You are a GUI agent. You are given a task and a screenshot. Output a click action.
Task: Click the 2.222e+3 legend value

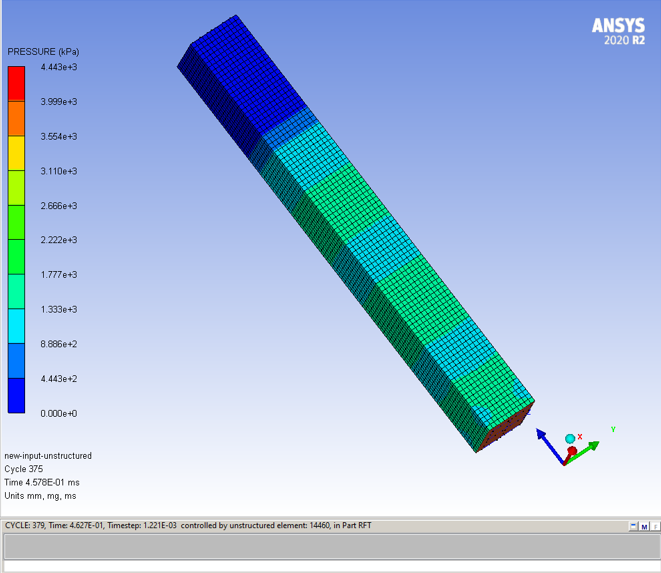point(59,240)
